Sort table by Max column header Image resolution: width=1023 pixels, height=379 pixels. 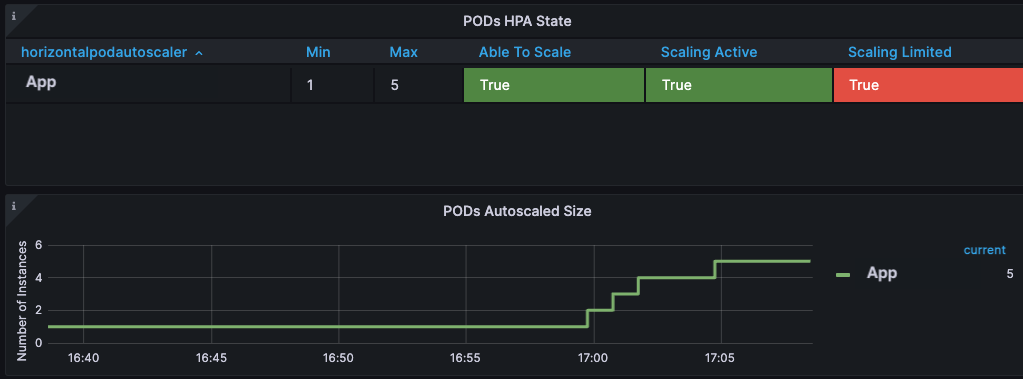(403, 52)
